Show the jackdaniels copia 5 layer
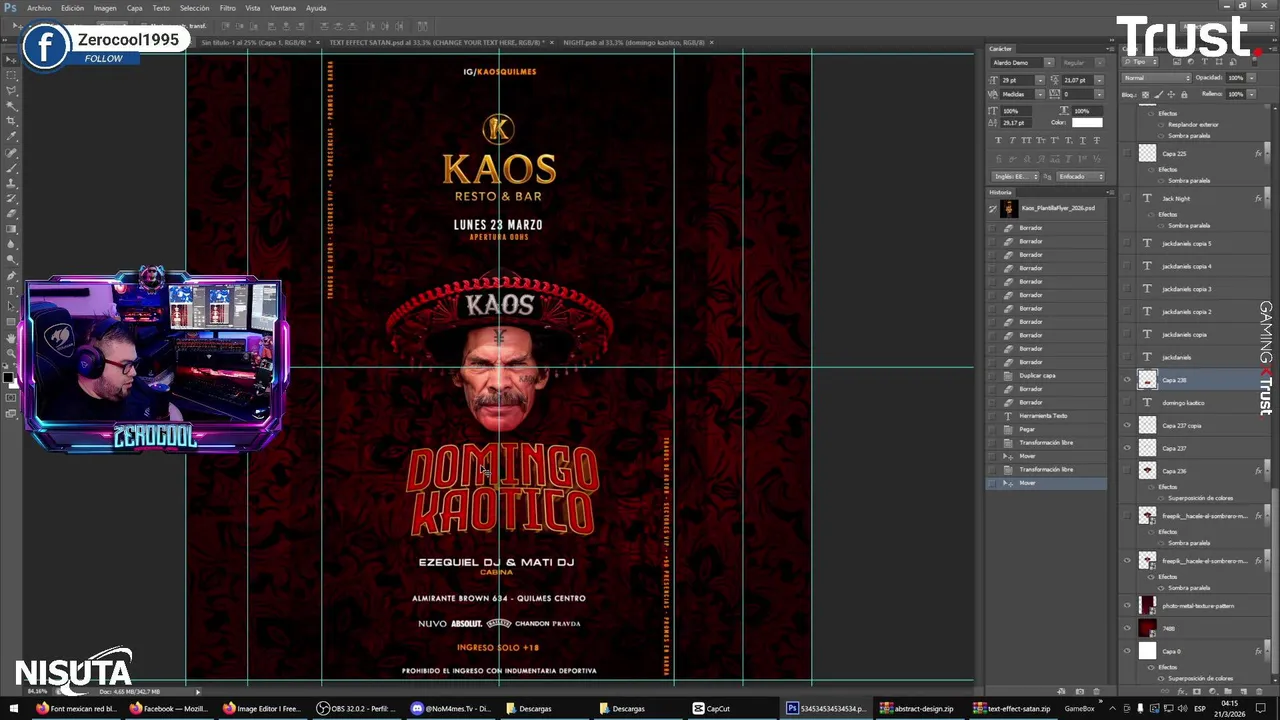This screenshot has width=1280, height=720. pos(1128,243)
